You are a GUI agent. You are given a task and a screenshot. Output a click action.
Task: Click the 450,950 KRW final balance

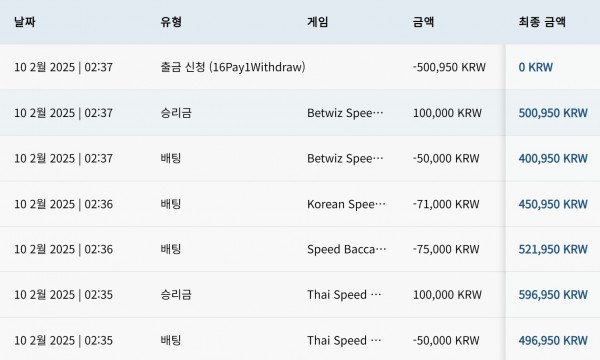(x=553, y=204)
